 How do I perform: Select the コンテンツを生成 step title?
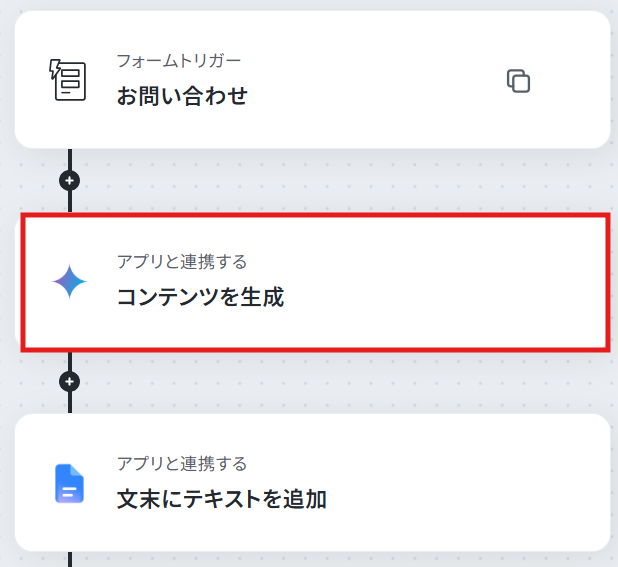click(x=200, y=297)
